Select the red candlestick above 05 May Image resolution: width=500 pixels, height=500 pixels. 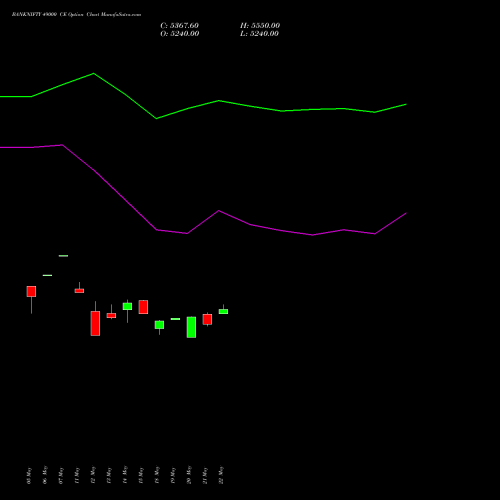click(x=31, y=291)
